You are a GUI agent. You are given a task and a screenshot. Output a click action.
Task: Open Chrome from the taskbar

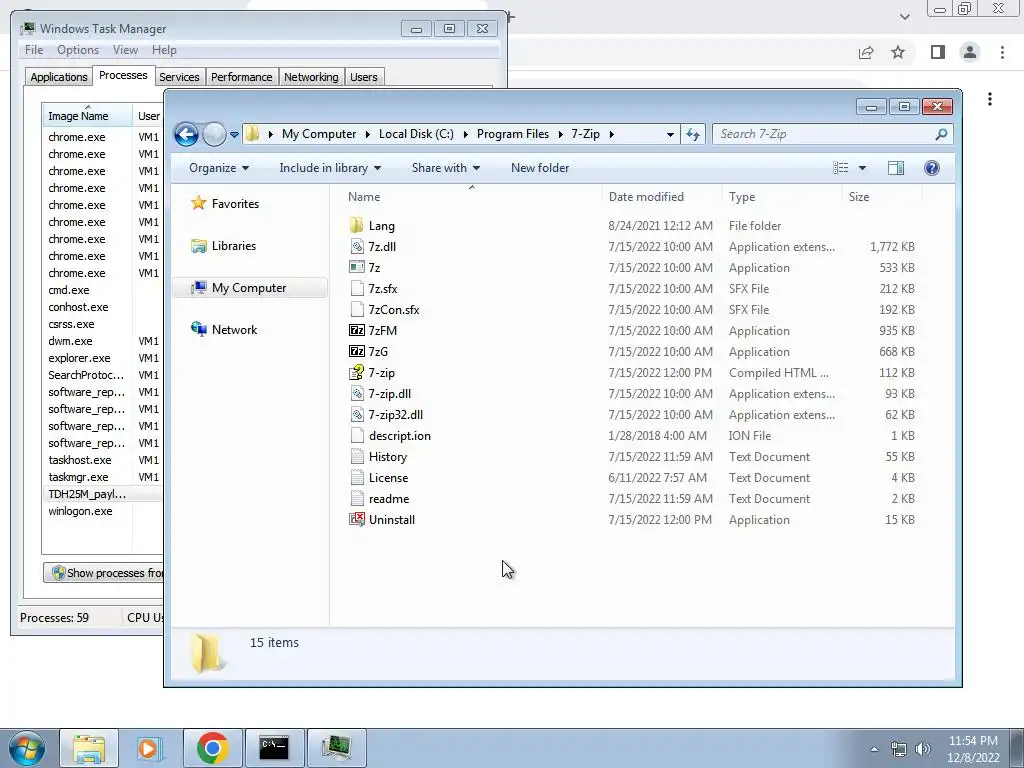tap(212, 748)
